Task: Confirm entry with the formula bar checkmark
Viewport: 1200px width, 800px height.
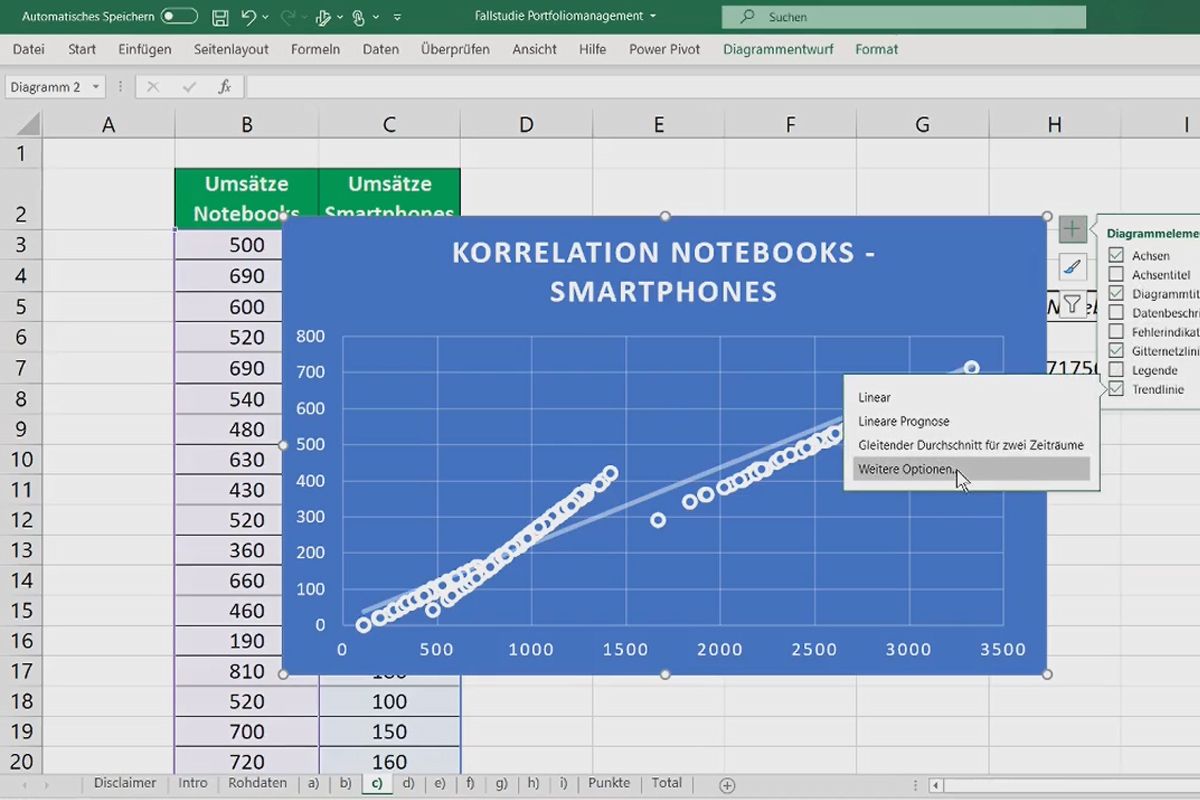Action: (187, 86)
